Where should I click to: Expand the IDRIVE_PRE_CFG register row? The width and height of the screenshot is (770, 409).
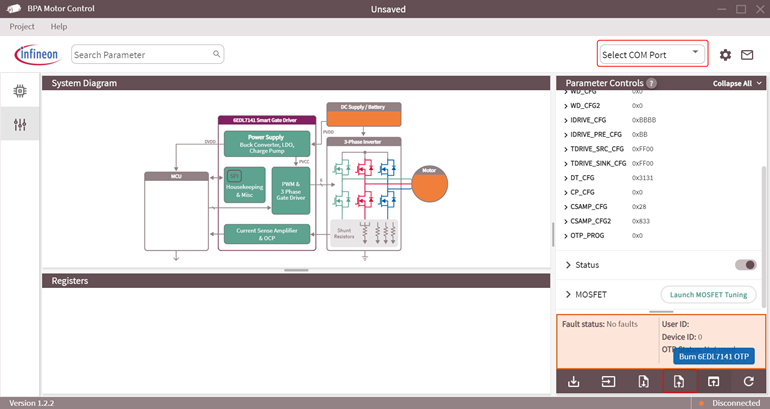(x=565, y=135)
